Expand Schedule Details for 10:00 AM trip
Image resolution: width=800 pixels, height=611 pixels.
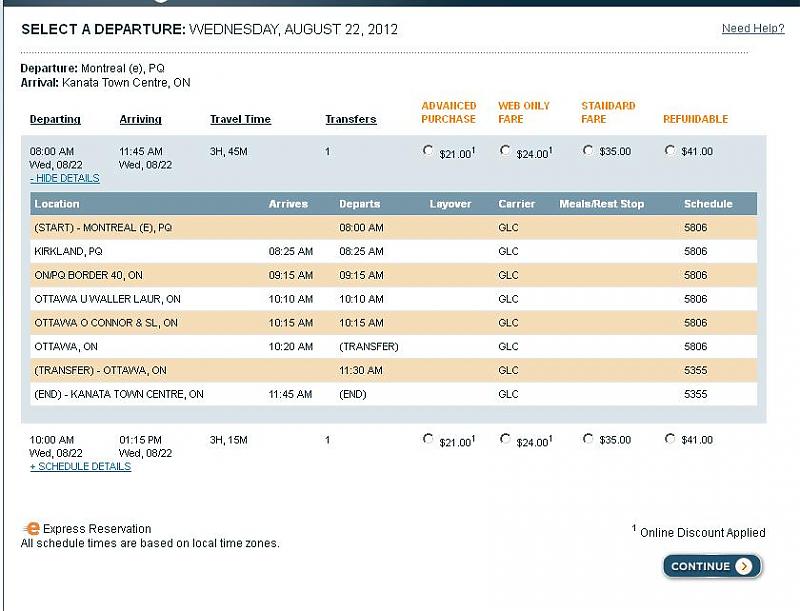point(80,466)
